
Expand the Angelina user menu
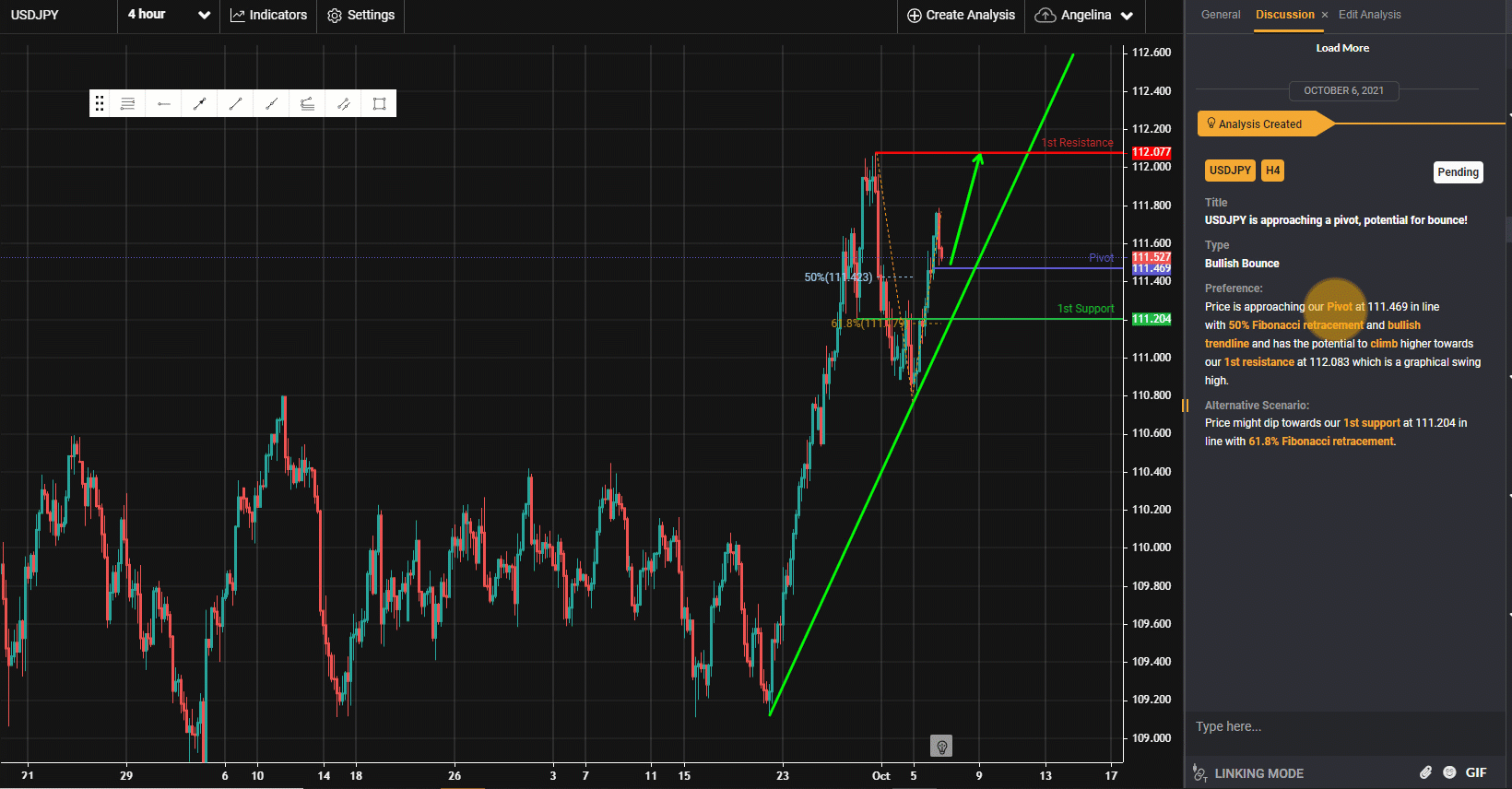point(1085,15)
